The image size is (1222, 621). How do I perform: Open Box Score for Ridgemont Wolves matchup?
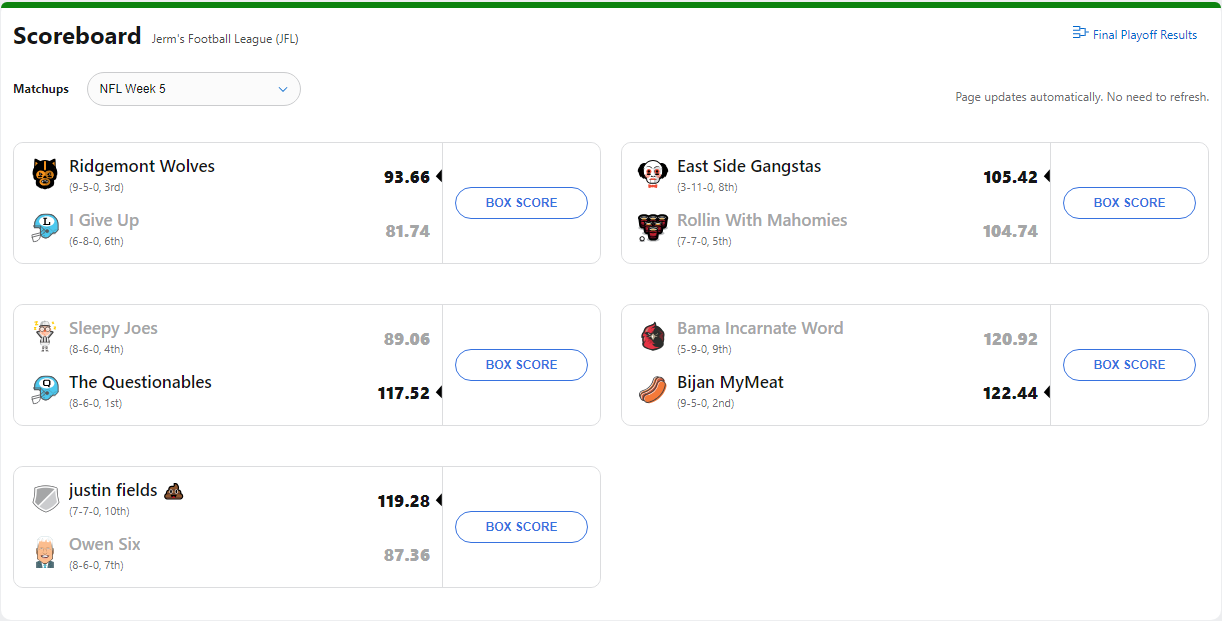tap(521, 203)
